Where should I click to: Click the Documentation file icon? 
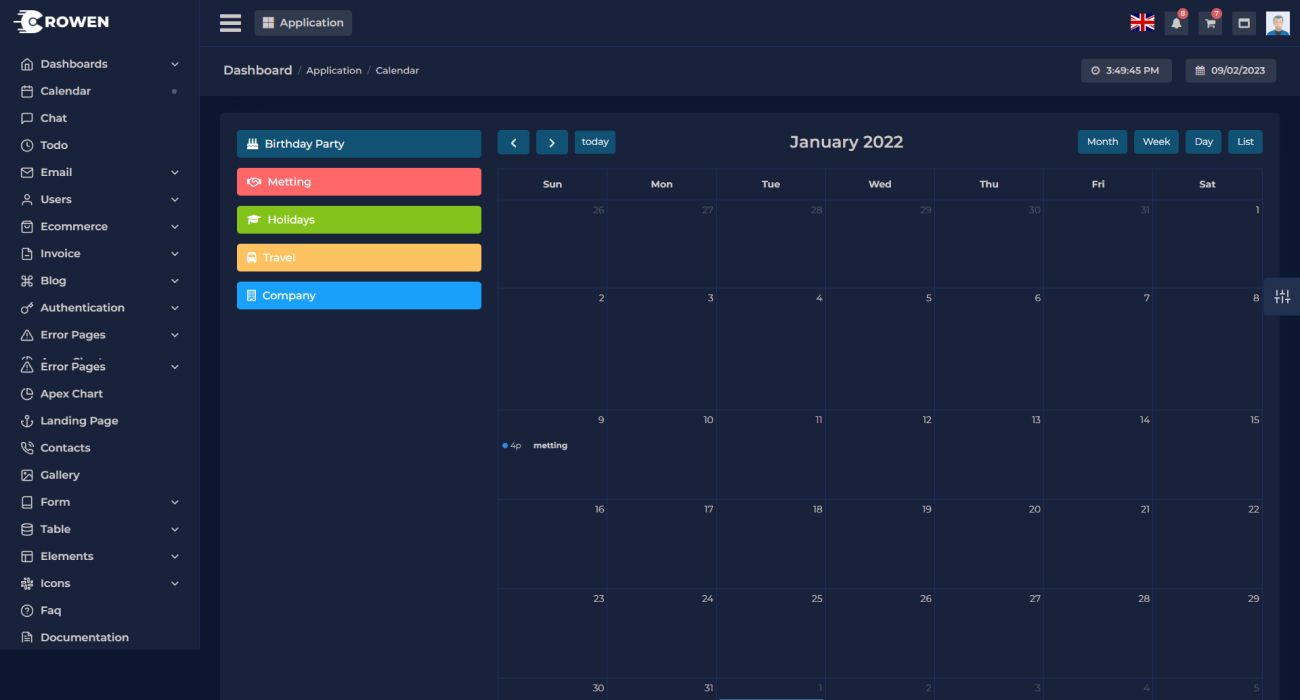tap(27, 637)
